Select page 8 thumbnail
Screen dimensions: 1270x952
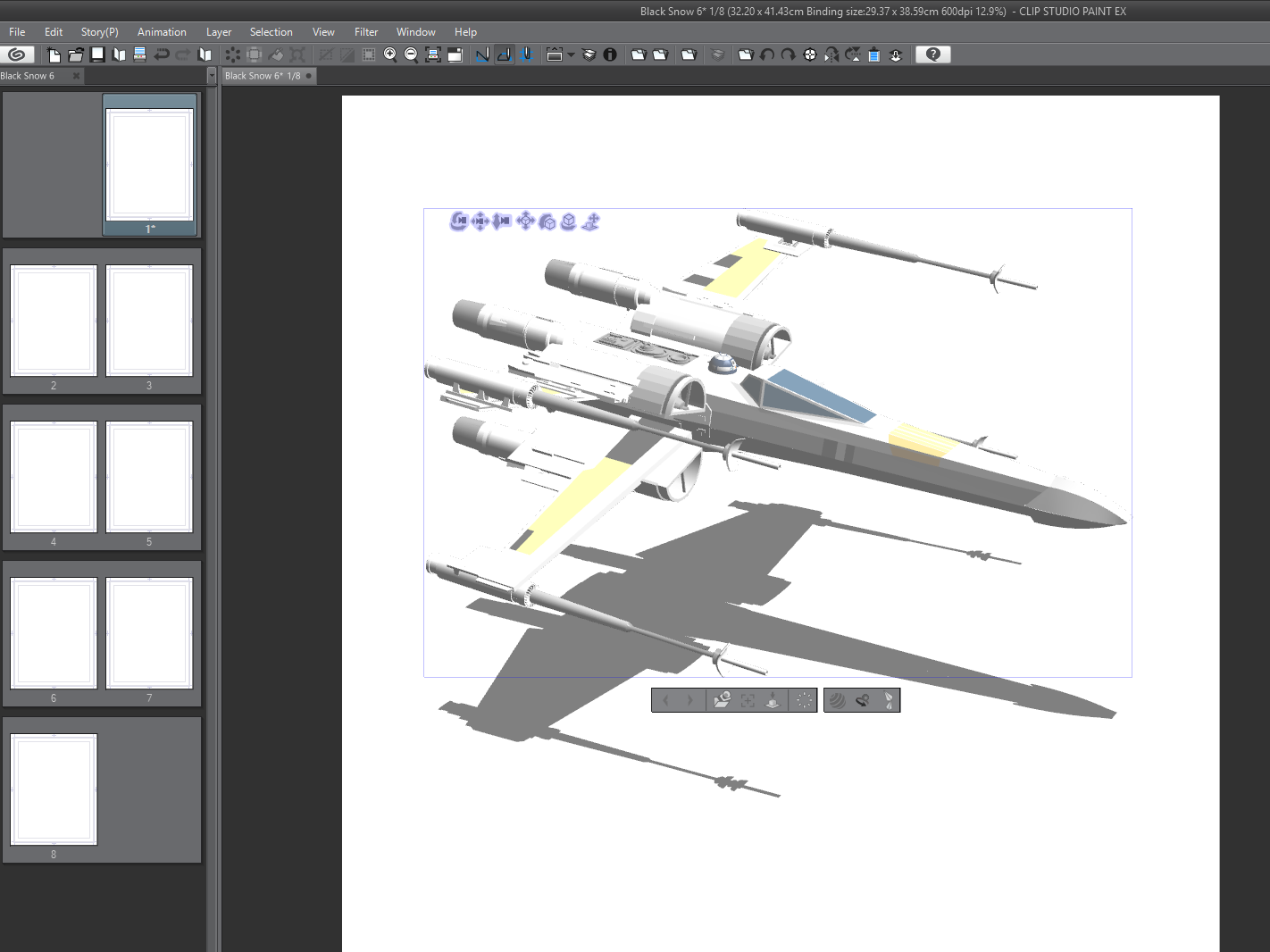pyautogui.click(x=54, y=789)
